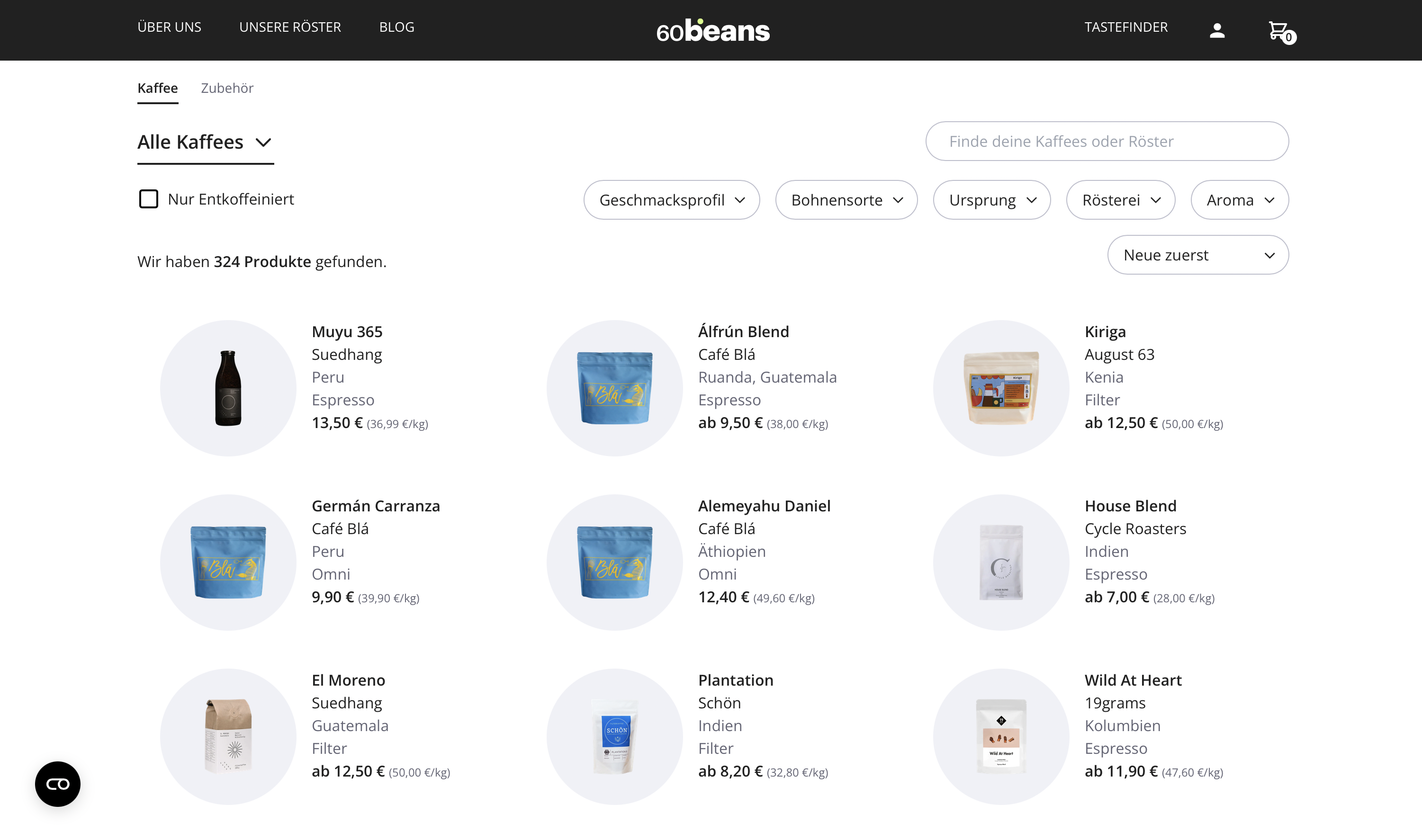Expand the Neue zuerst sorting dropdown
1422x840 pixels.
1198,255
